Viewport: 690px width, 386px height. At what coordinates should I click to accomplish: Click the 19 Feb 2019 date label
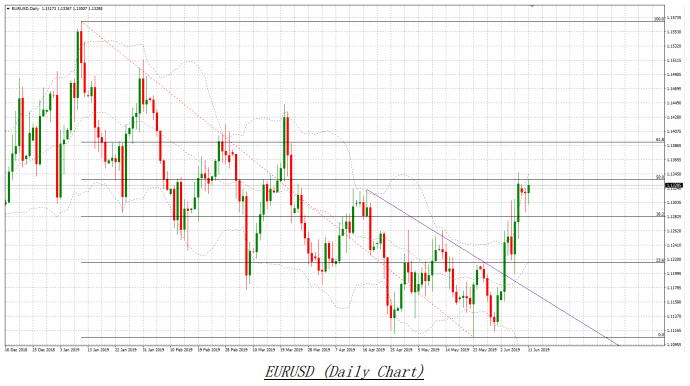click(x=209, y=350)
